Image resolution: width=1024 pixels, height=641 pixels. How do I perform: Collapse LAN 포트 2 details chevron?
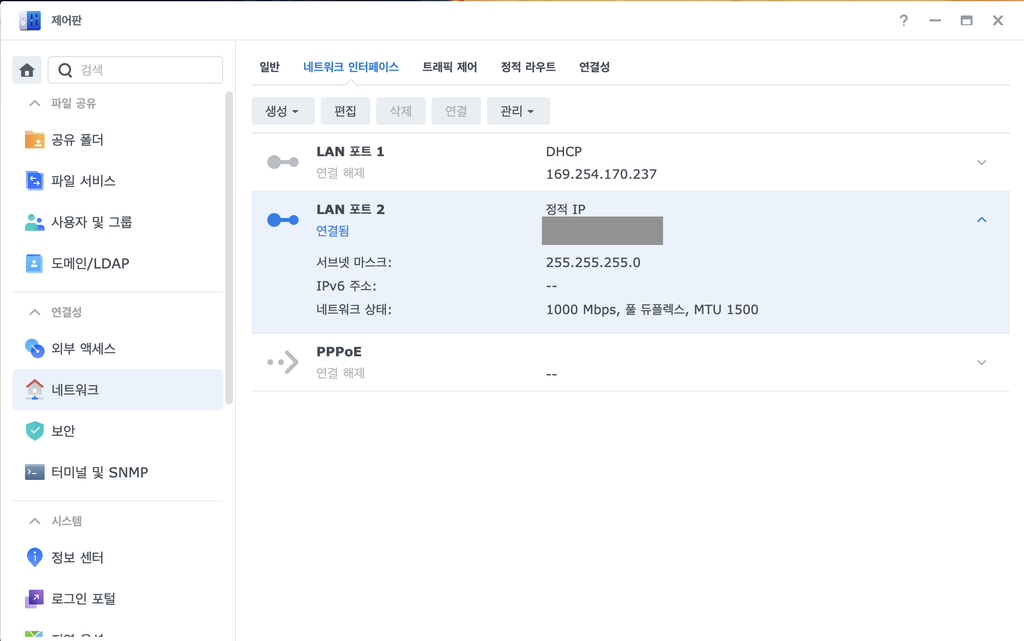pos(982,220)
